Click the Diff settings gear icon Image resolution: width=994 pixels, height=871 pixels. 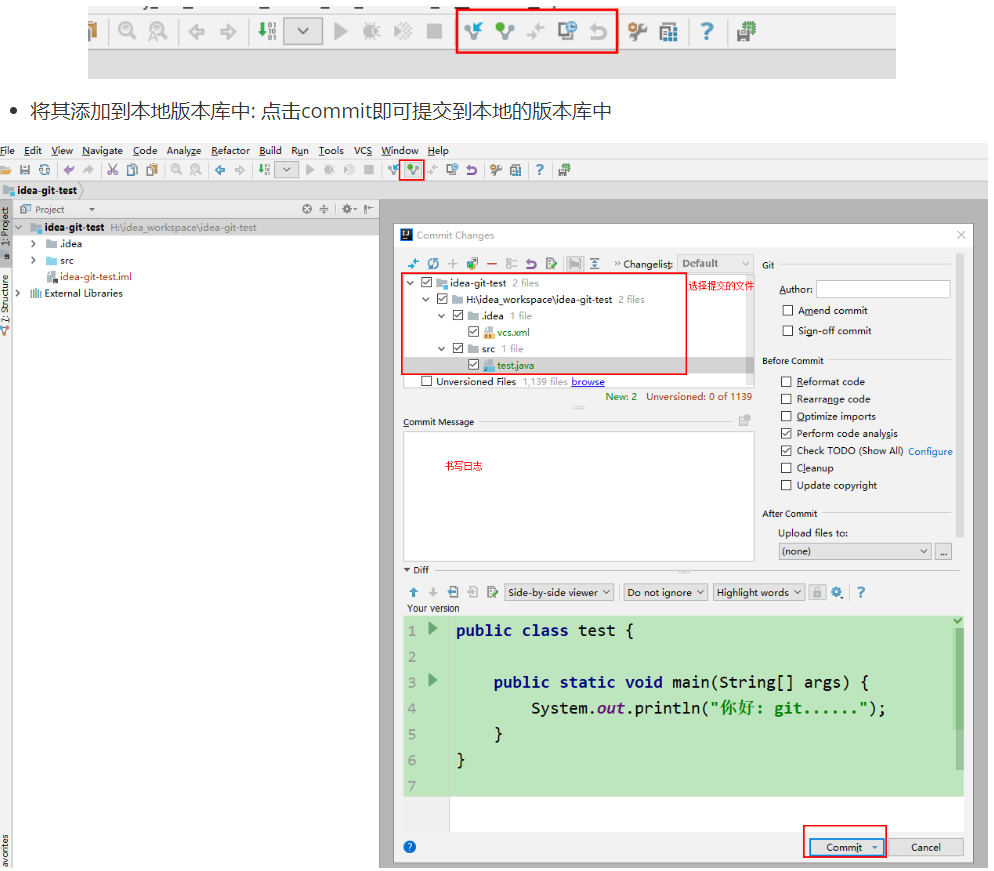click(x=837, y=592)
